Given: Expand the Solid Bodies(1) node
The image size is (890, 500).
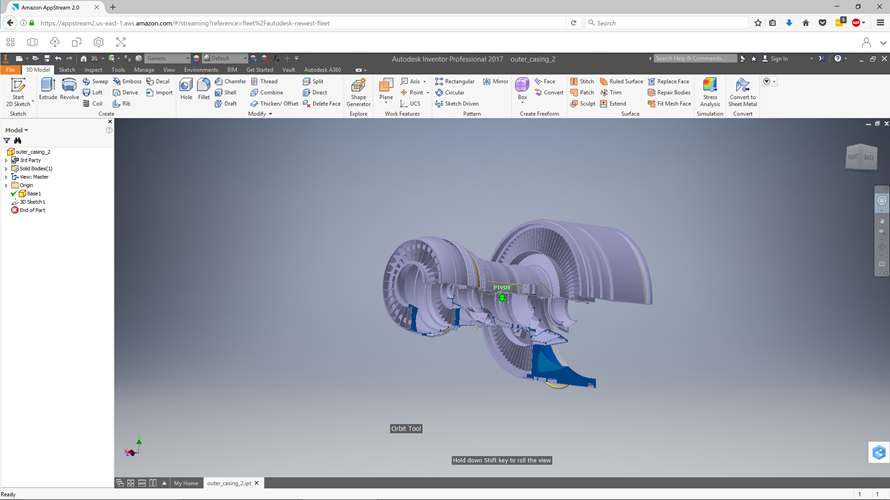Looking at the screenshot, I should (6, 169).
